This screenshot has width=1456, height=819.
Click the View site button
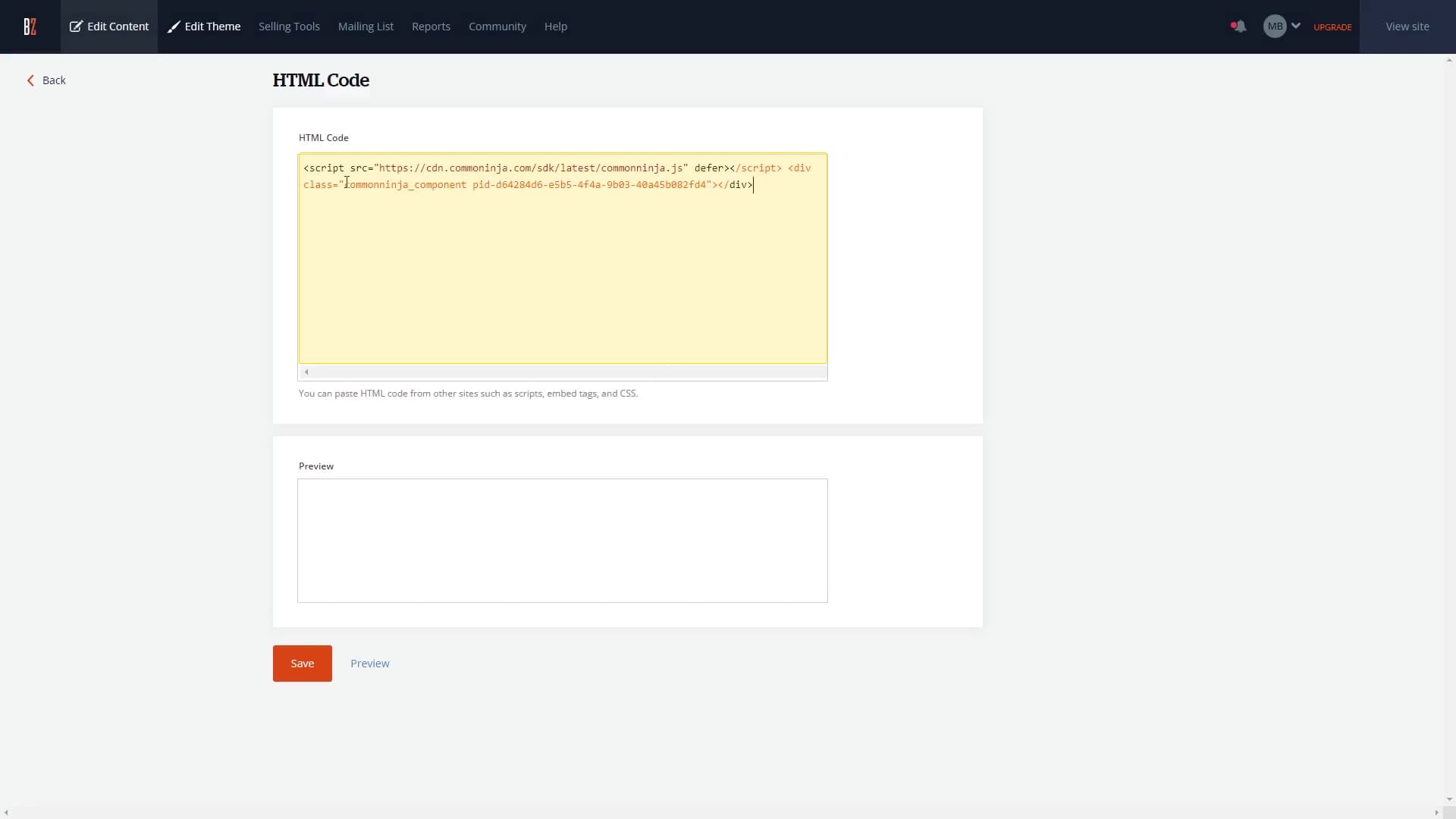pos(1407,27)
